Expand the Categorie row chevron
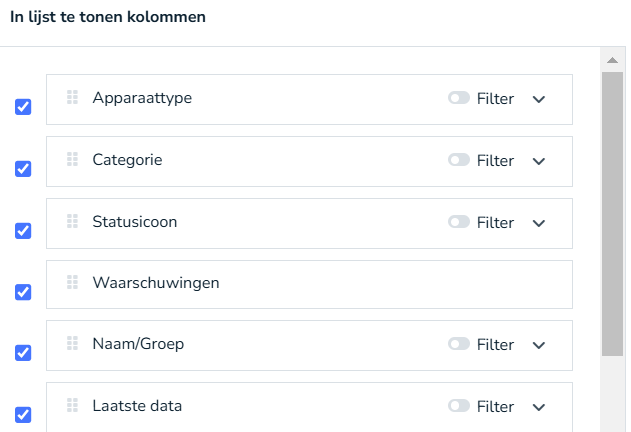Image resolution: width=631 pixels, height=432 pixels. (x=539, y=161)
